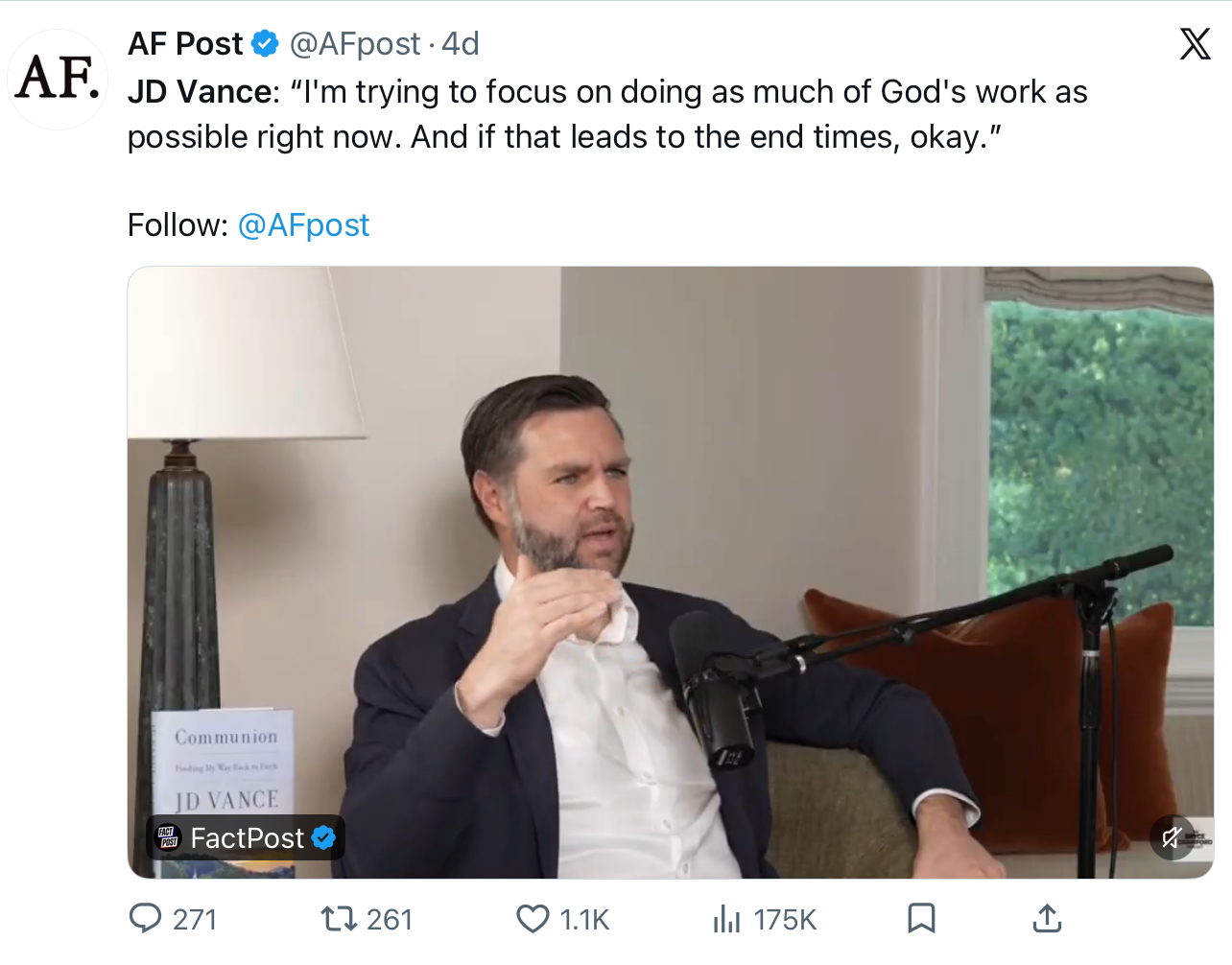Image resolution: width=1232 pixels, height=965 pixels.
Task: Click the FactPost source badge on video
Action: tap(246, 837)
